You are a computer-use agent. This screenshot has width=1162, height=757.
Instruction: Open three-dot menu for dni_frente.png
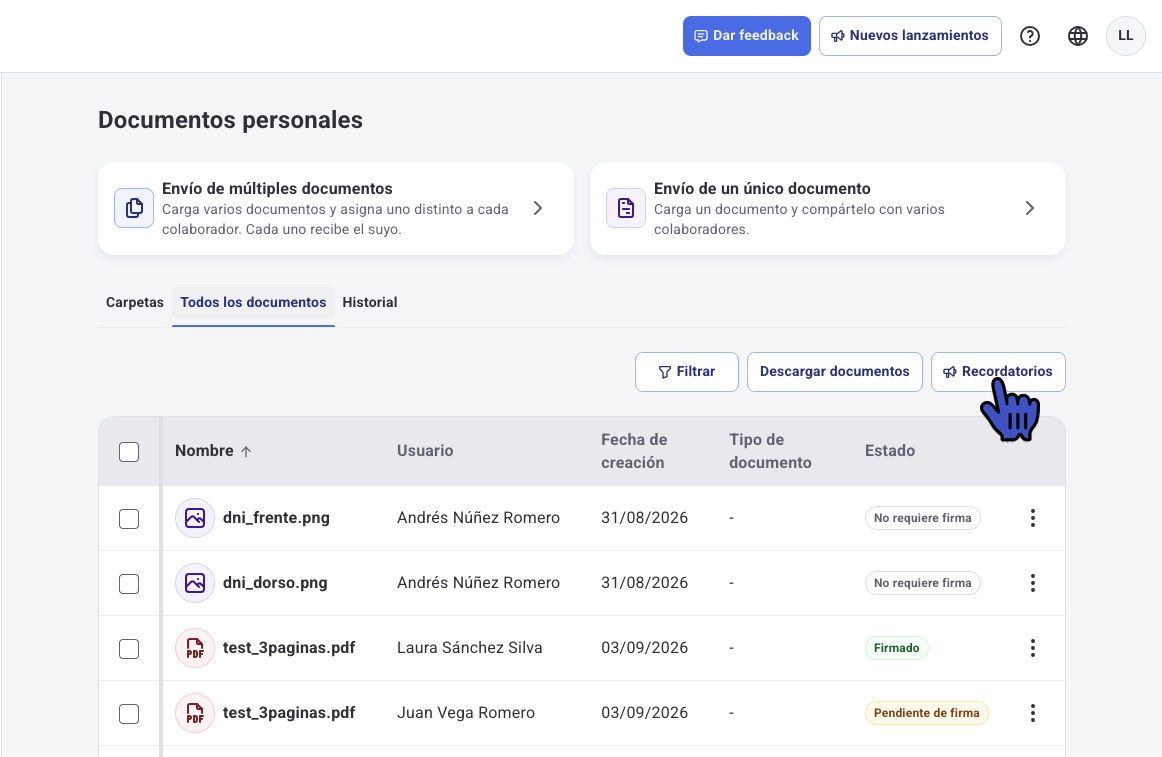1032,518
